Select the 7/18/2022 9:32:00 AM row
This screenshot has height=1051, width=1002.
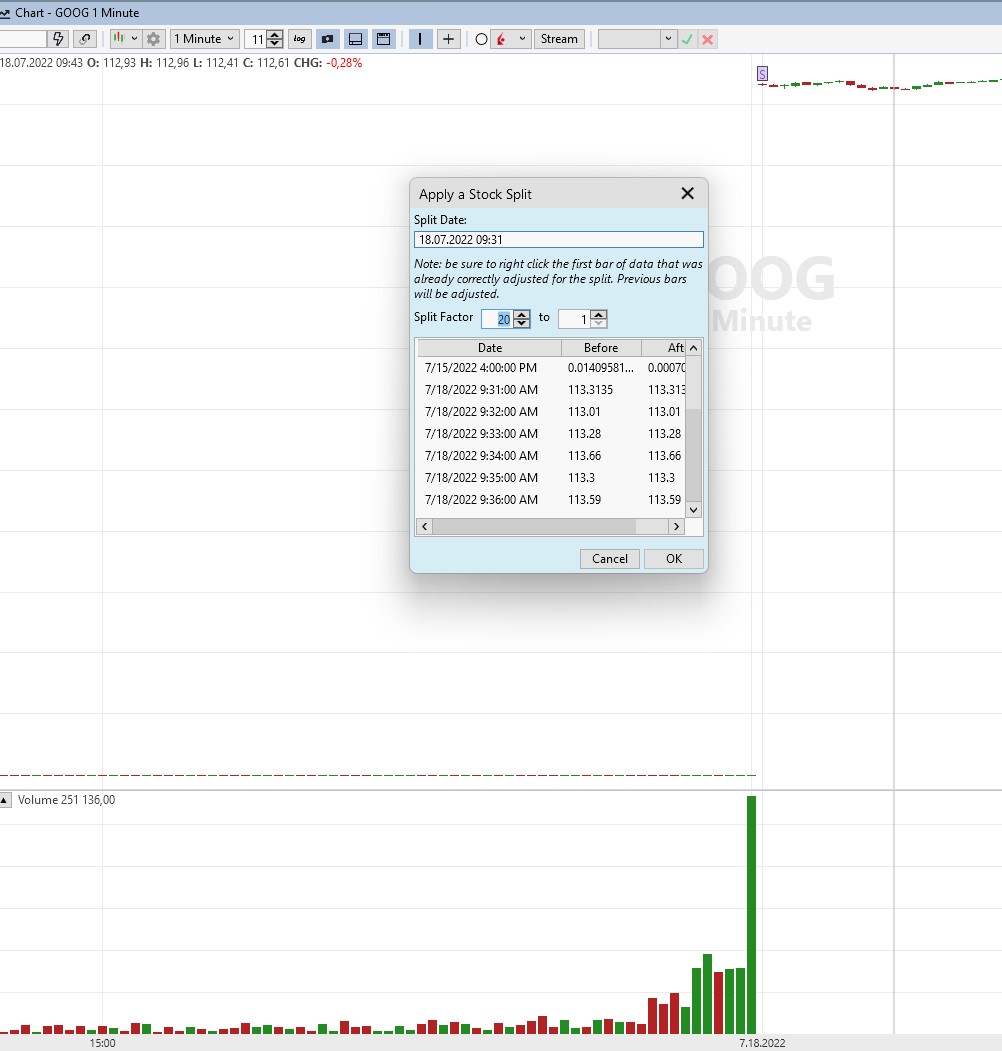pos(551,412)
